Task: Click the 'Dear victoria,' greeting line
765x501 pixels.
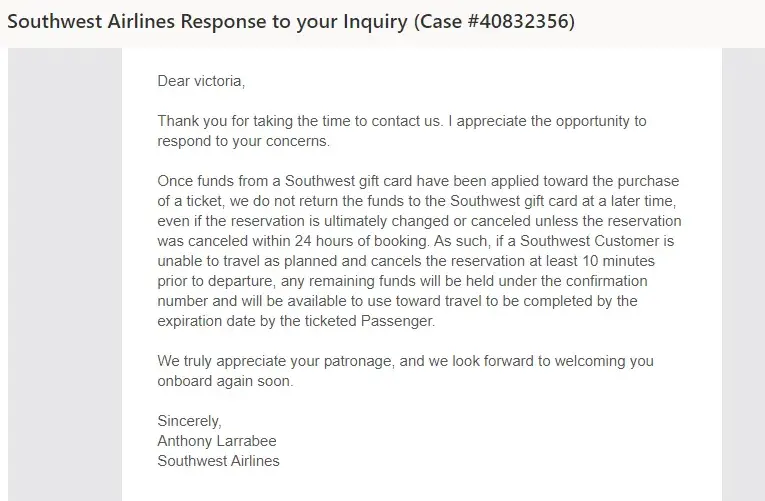Action: coord(201,81)
